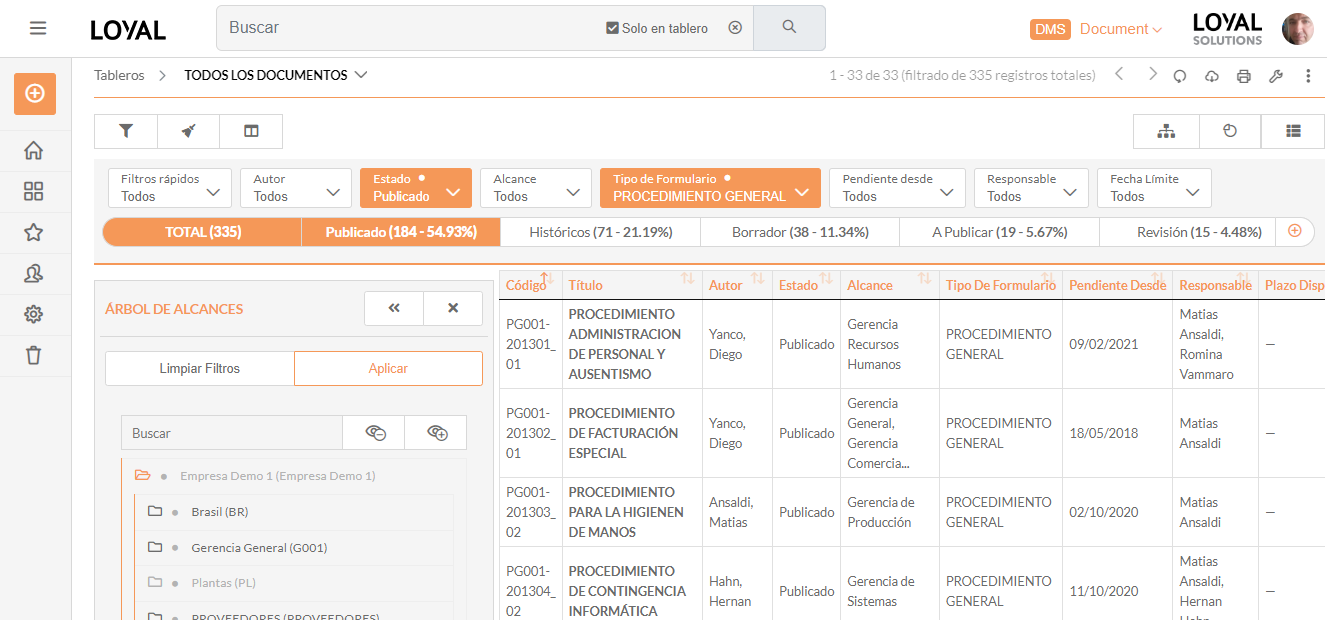Open the hamburger navigation menu
The image size is (1327, 620).
click(38, 28)
